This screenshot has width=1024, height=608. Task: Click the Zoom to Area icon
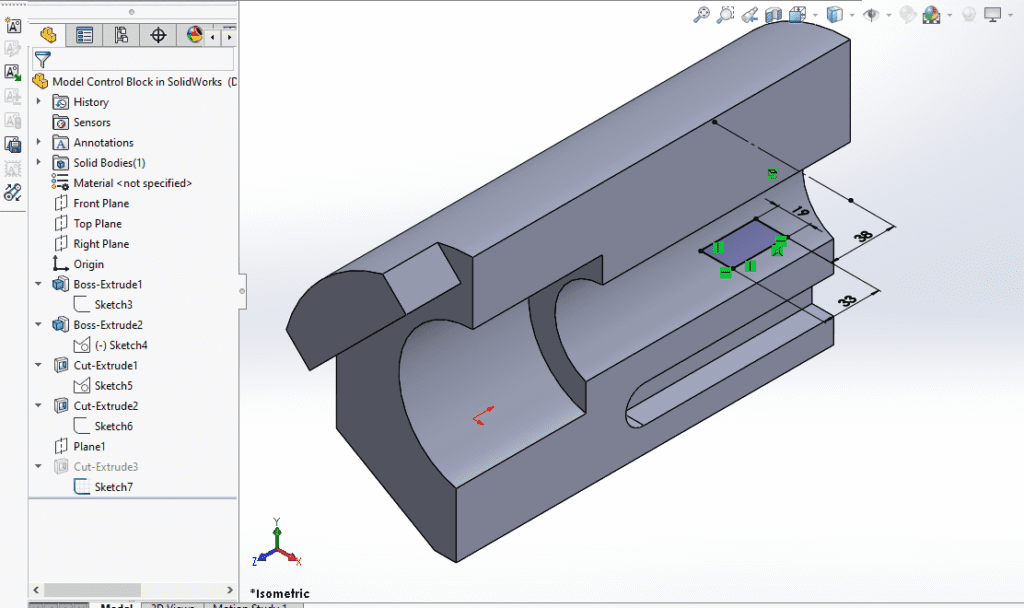point(725,14)
